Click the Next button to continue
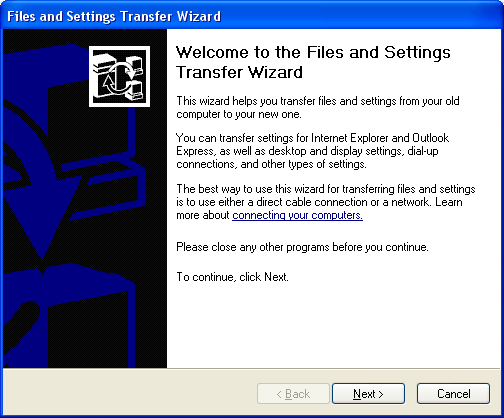 point(368,394)
